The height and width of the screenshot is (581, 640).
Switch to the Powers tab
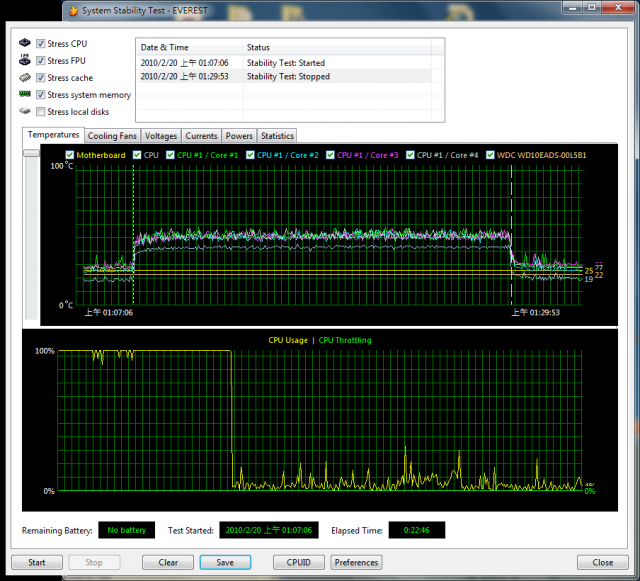239,136
